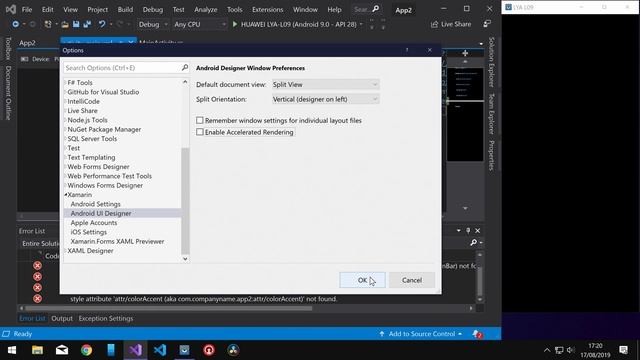Collapse the Xamarin tree node

pos(66,195)
